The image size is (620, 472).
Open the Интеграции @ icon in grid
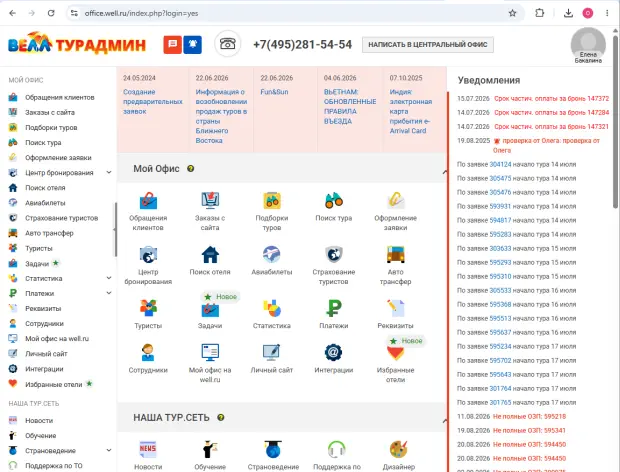click(333, 352)
